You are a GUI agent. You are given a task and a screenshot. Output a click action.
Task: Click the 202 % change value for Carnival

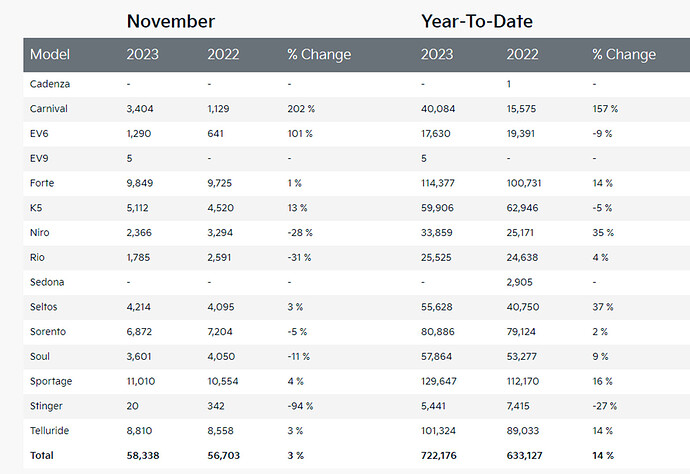[301, 108]
